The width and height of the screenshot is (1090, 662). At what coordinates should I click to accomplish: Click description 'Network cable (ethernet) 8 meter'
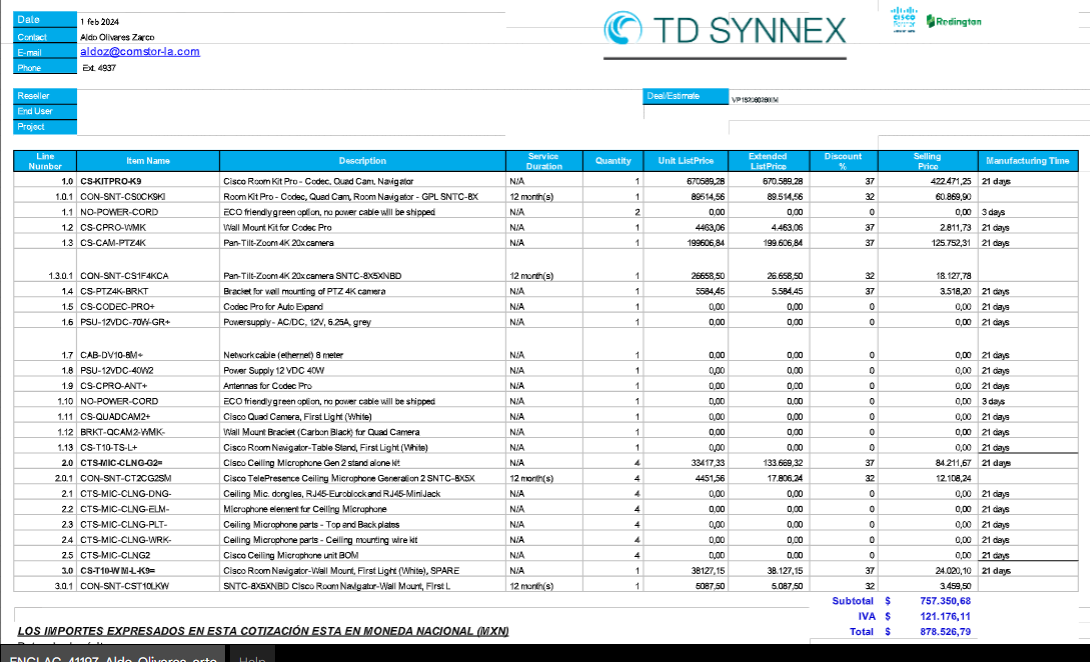coord(284,355)
